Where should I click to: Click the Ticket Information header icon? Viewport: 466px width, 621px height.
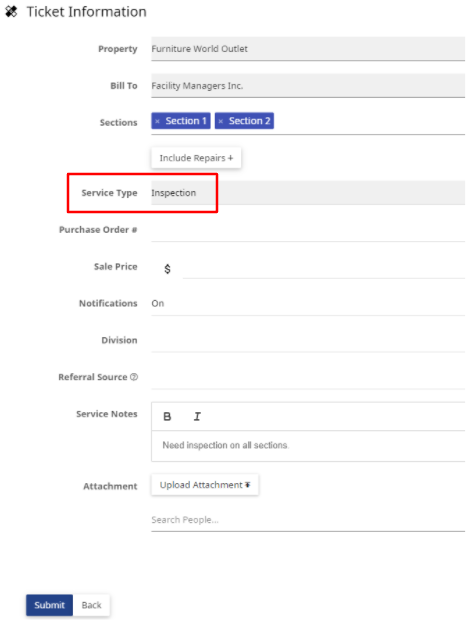(x=11, y=12)
